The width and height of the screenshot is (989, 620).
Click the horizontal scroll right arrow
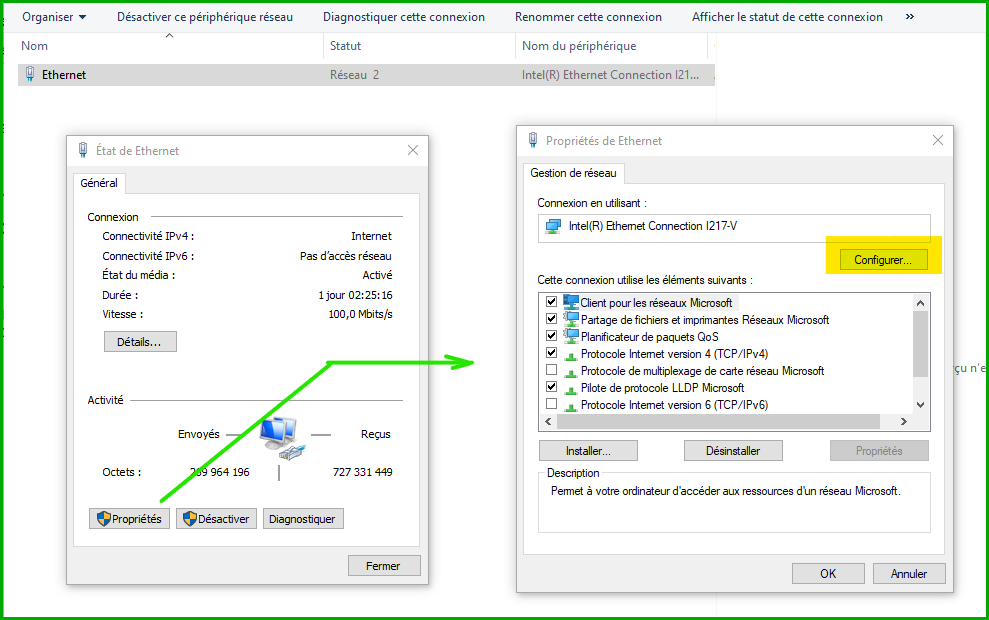[904, 421]
